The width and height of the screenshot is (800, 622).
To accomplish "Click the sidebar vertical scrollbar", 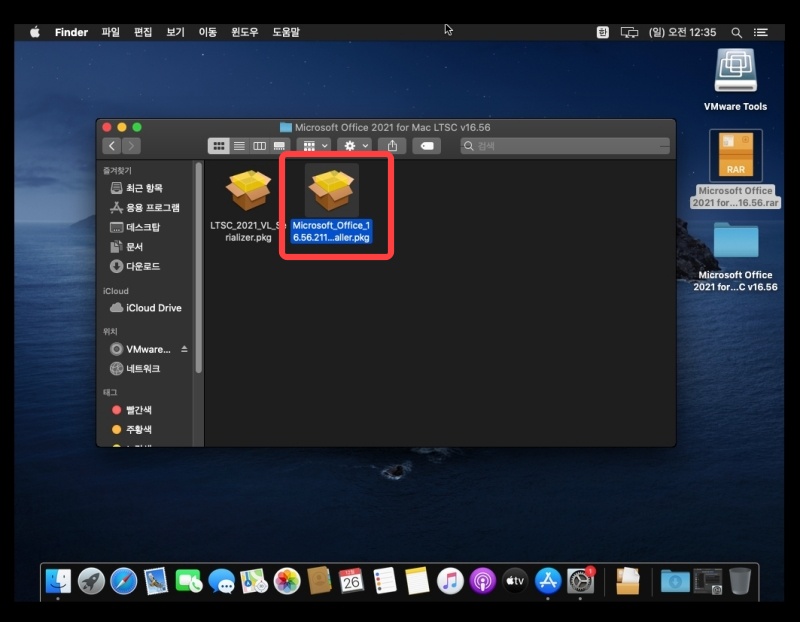I will click(198, 267).
